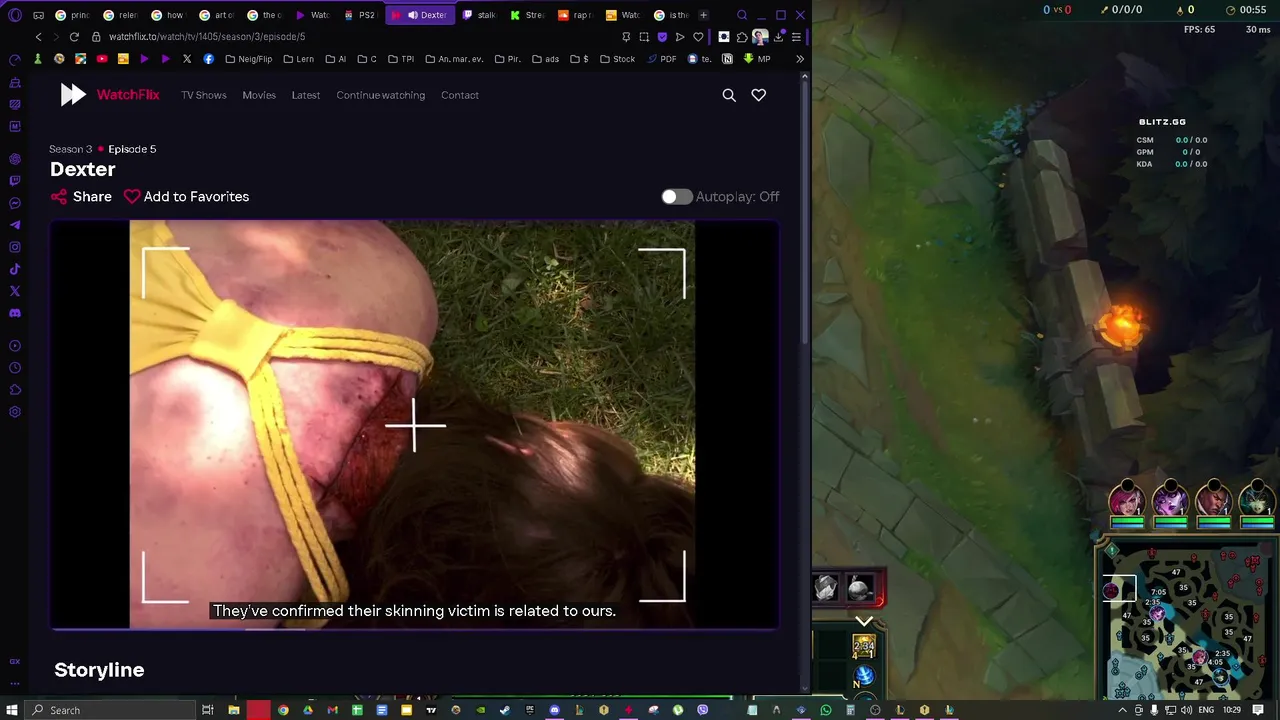1280x720 pixels.
Task: Open Latest in WatchFlix navigation
Action: point(306,95)
